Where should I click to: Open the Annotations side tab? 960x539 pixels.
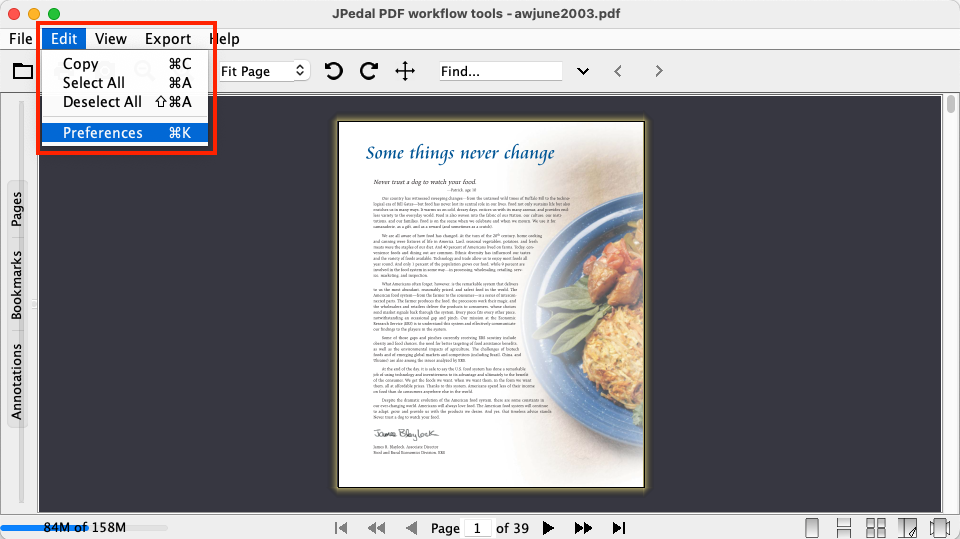pos(17,381)
